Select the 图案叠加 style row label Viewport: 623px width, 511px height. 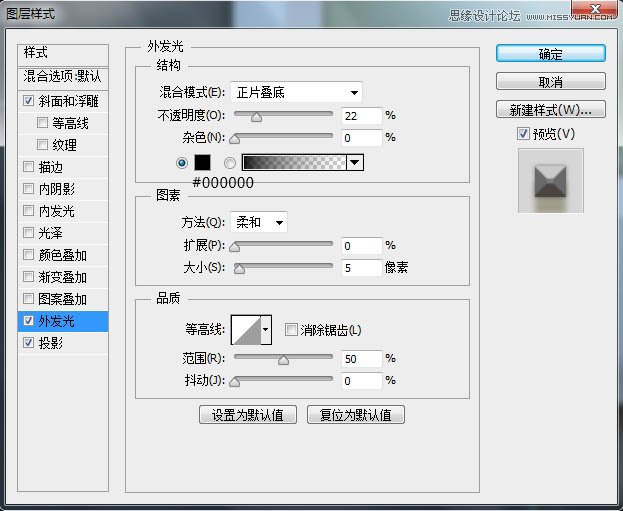point(62,298)
